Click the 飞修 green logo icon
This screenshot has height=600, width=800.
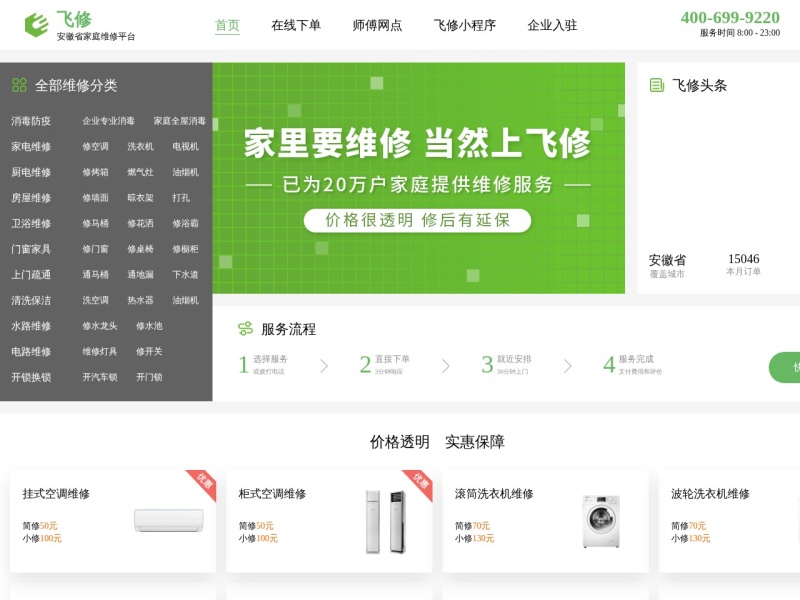[37, 24]
